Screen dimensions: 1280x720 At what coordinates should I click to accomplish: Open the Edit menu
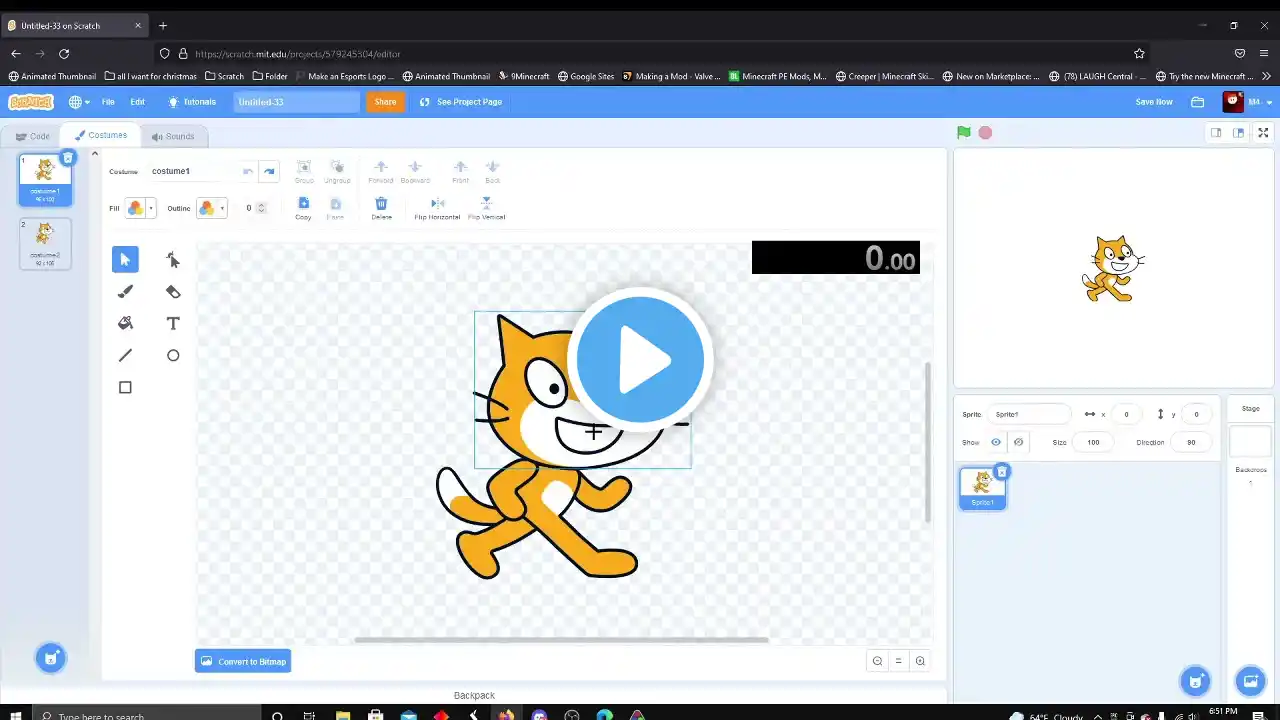[137, 102]
